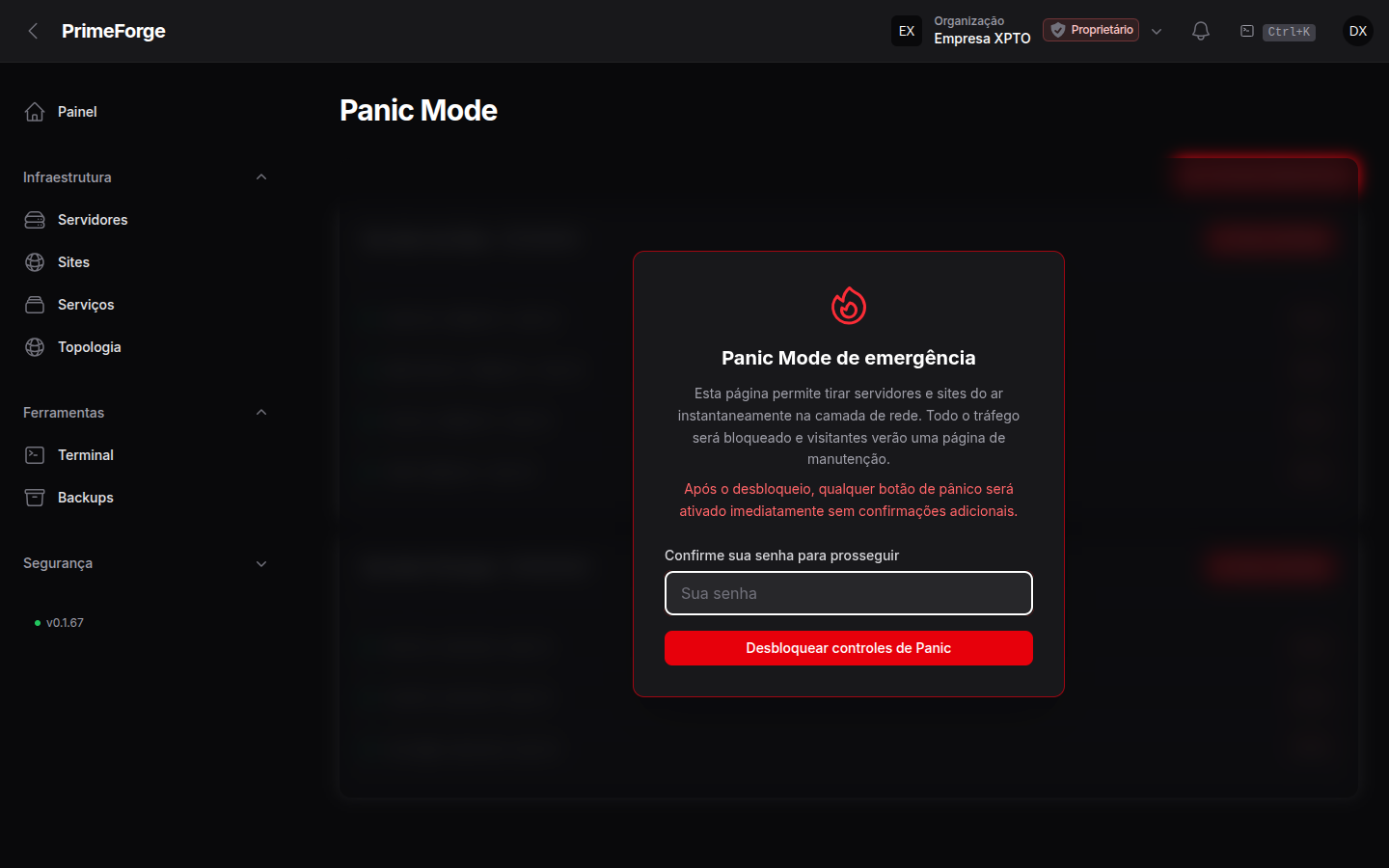Click the Painel home icon
The height and width of the screenshot is (868, 1389).
pos(35,112)
